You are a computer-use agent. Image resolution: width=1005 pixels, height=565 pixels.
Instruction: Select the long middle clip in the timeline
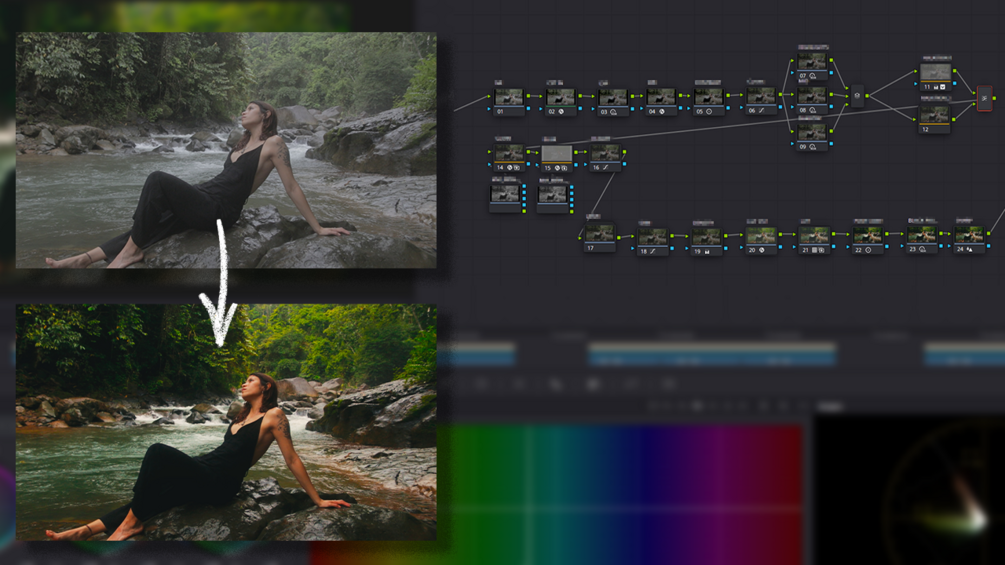click(712, 354)
